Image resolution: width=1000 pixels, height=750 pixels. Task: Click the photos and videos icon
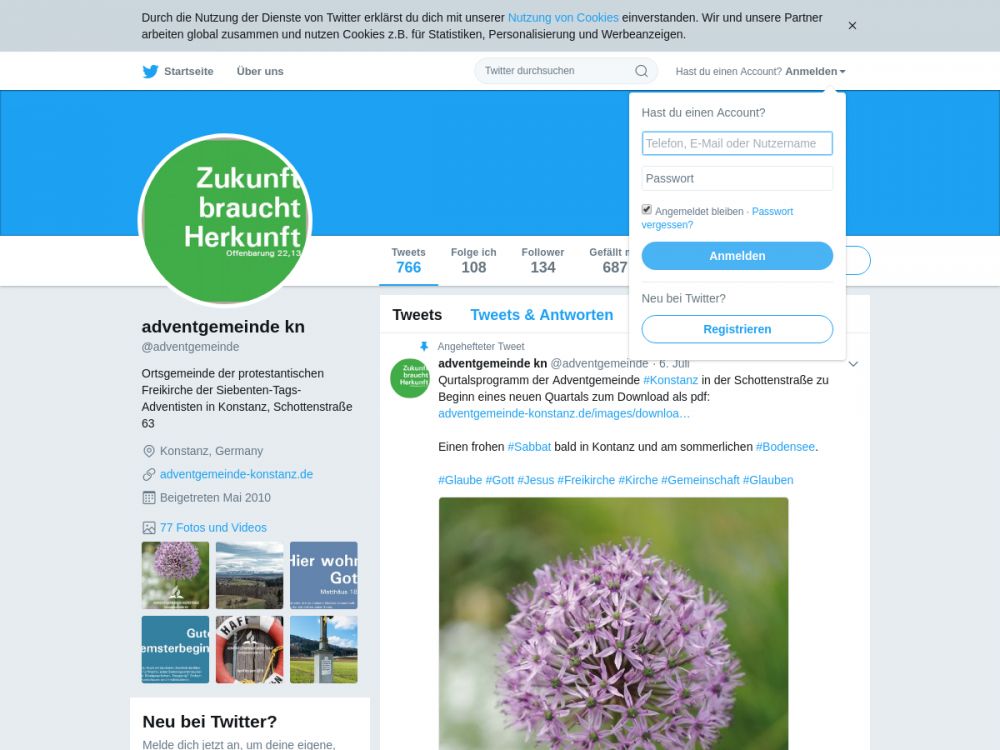(x=149, y=527)
